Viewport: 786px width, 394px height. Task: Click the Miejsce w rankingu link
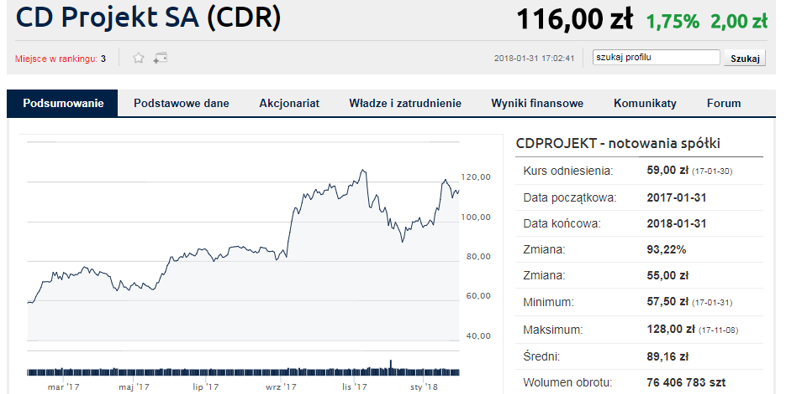tap(56, 59)
